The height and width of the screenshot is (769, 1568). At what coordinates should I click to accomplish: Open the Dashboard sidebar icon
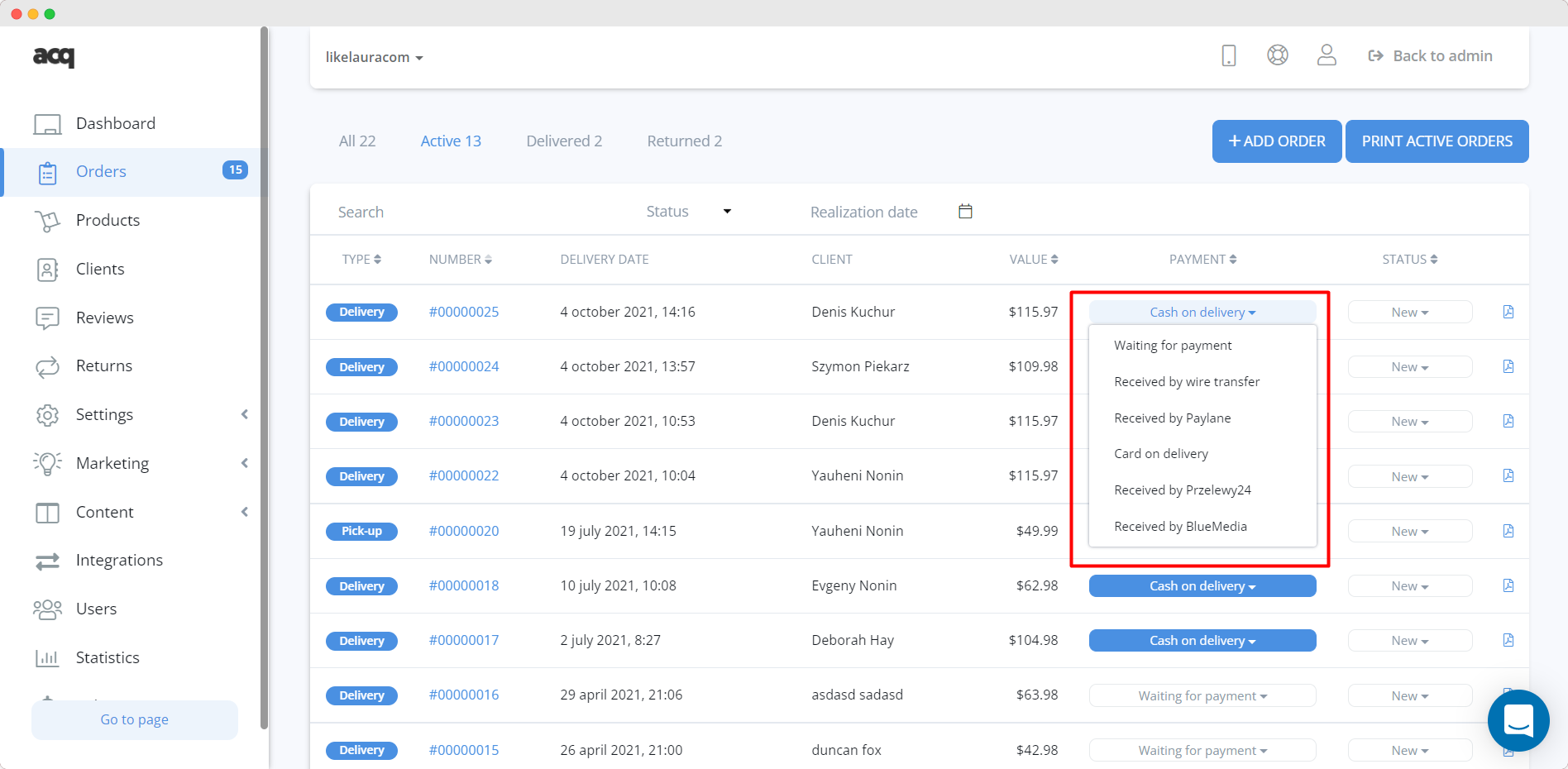tap(47, 124)
